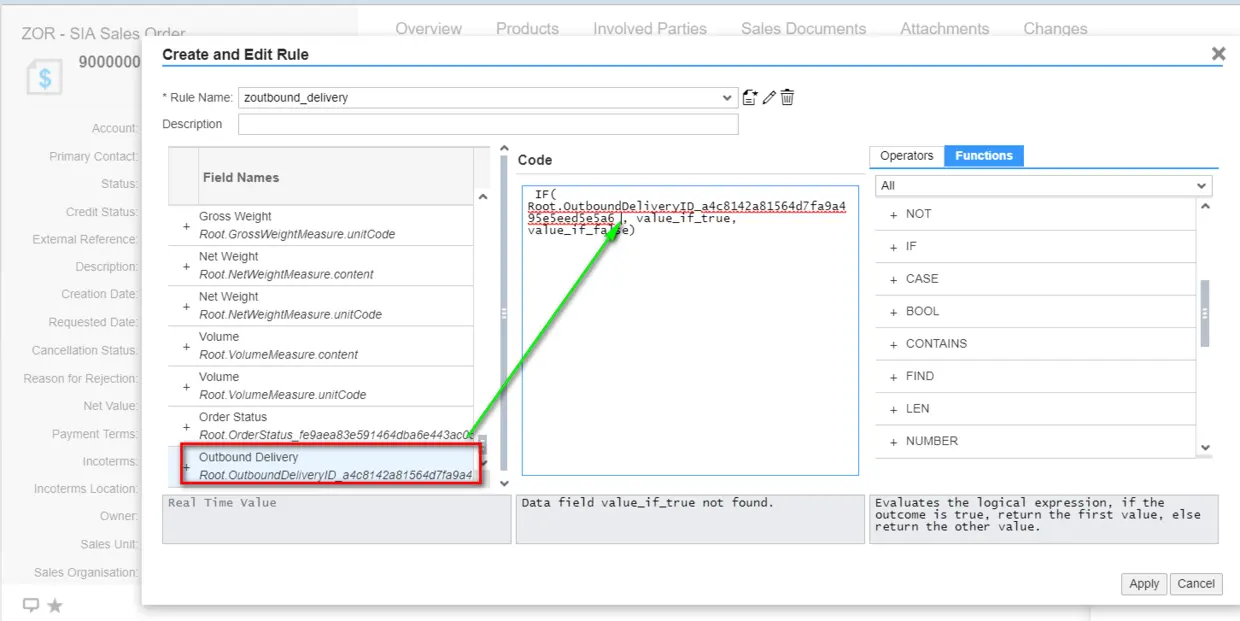
Task: Add the Outbound Delivery field
Action: (x=186, y=466)
